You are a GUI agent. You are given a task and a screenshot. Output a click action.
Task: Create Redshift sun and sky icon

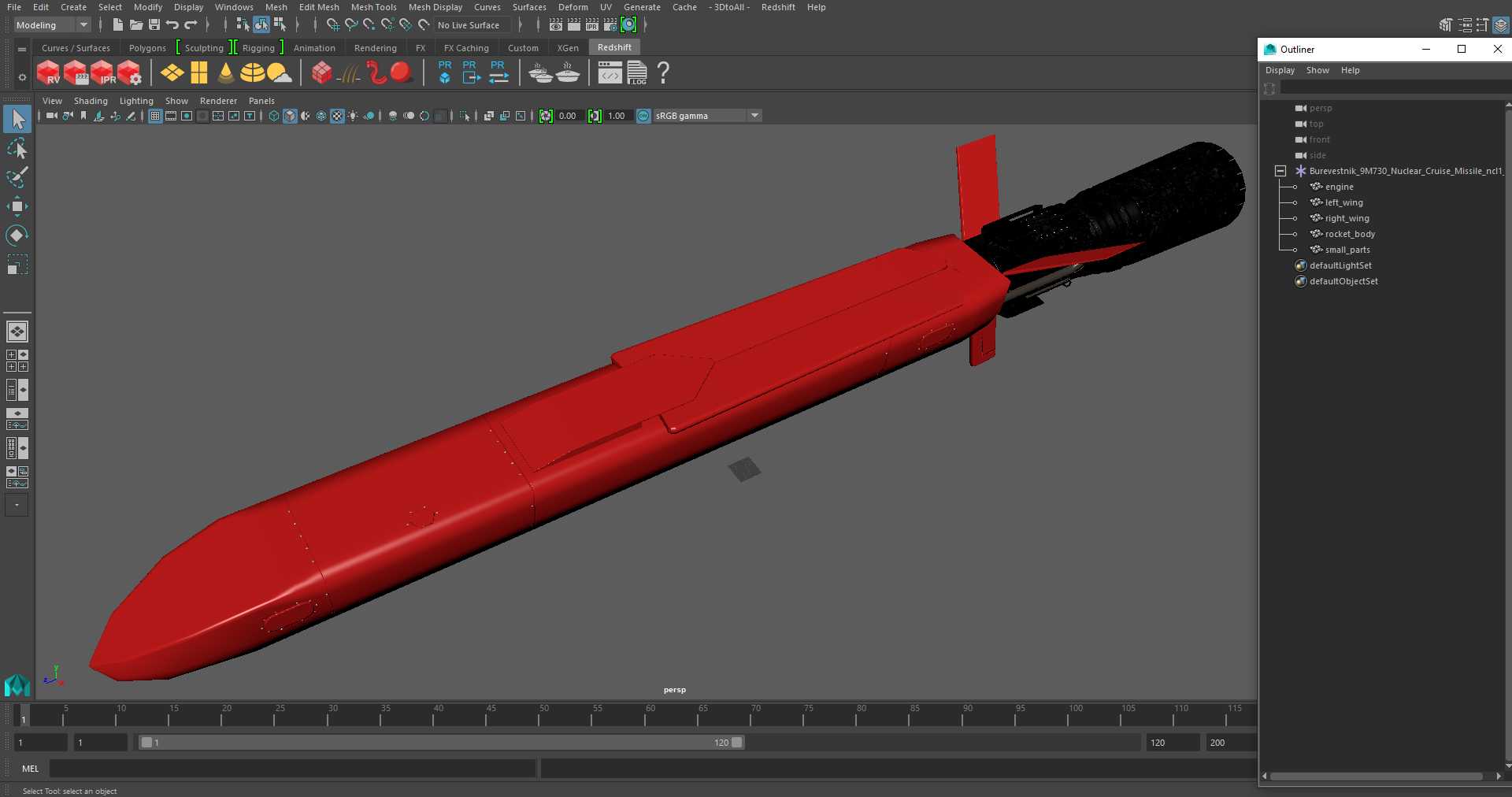(279, 73)
